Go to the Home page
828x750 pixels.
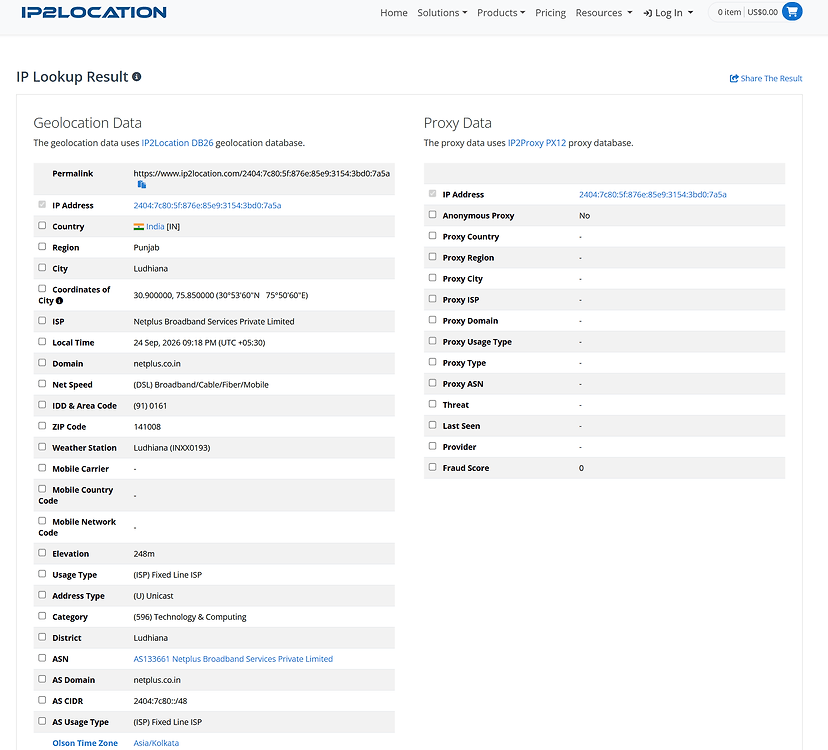point(394,13)
